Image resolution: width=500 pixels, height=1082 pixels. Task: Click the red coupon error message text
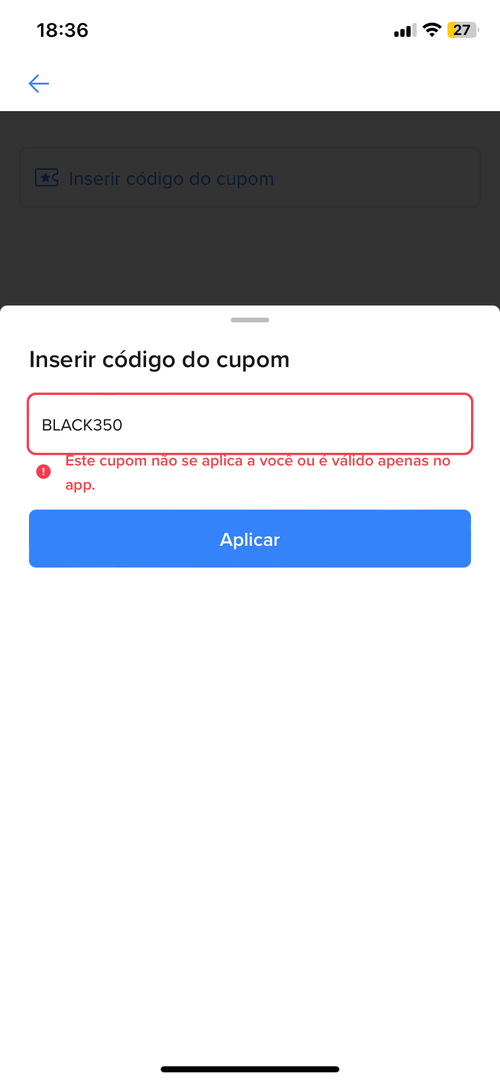click(x=257, y=473)
